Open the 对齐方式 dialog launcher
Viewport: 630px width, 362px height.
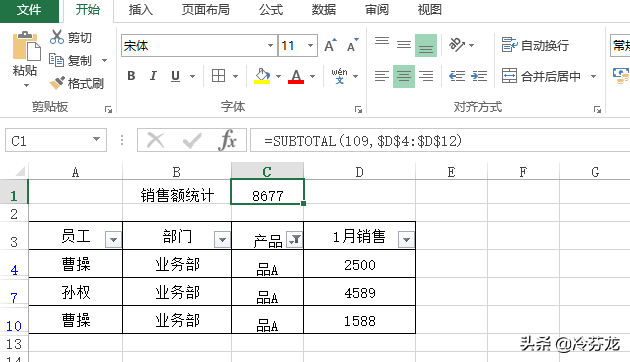pyautogui.click(x=597, y=109)
